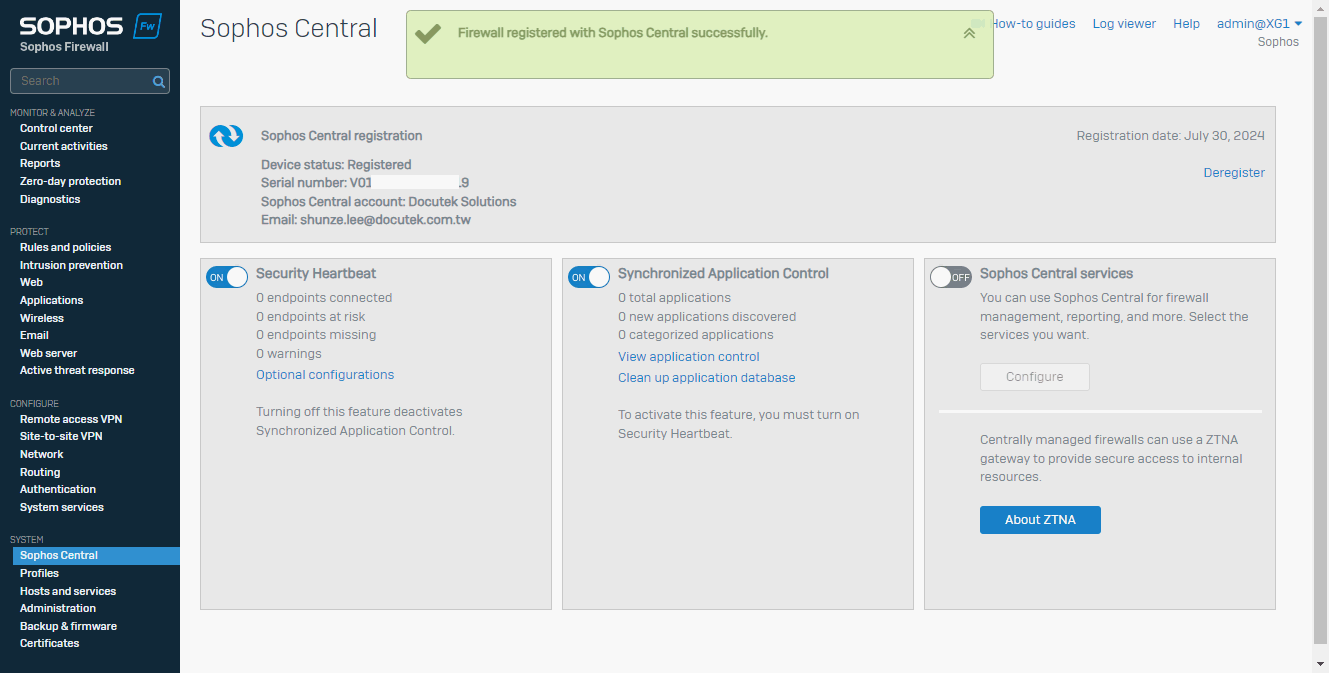The height and width of the screenshot is (673, 1329).
Task: Turn off Synchronized Application Control toggle
Action: (x=589, y=277)
